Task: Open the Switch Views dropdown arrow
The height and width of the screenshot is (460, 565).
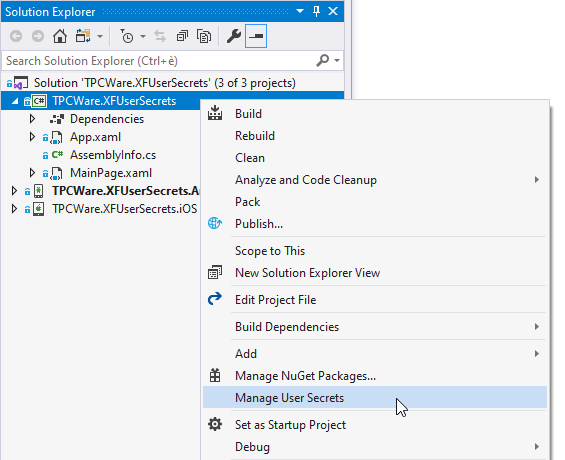Action: 100,36
